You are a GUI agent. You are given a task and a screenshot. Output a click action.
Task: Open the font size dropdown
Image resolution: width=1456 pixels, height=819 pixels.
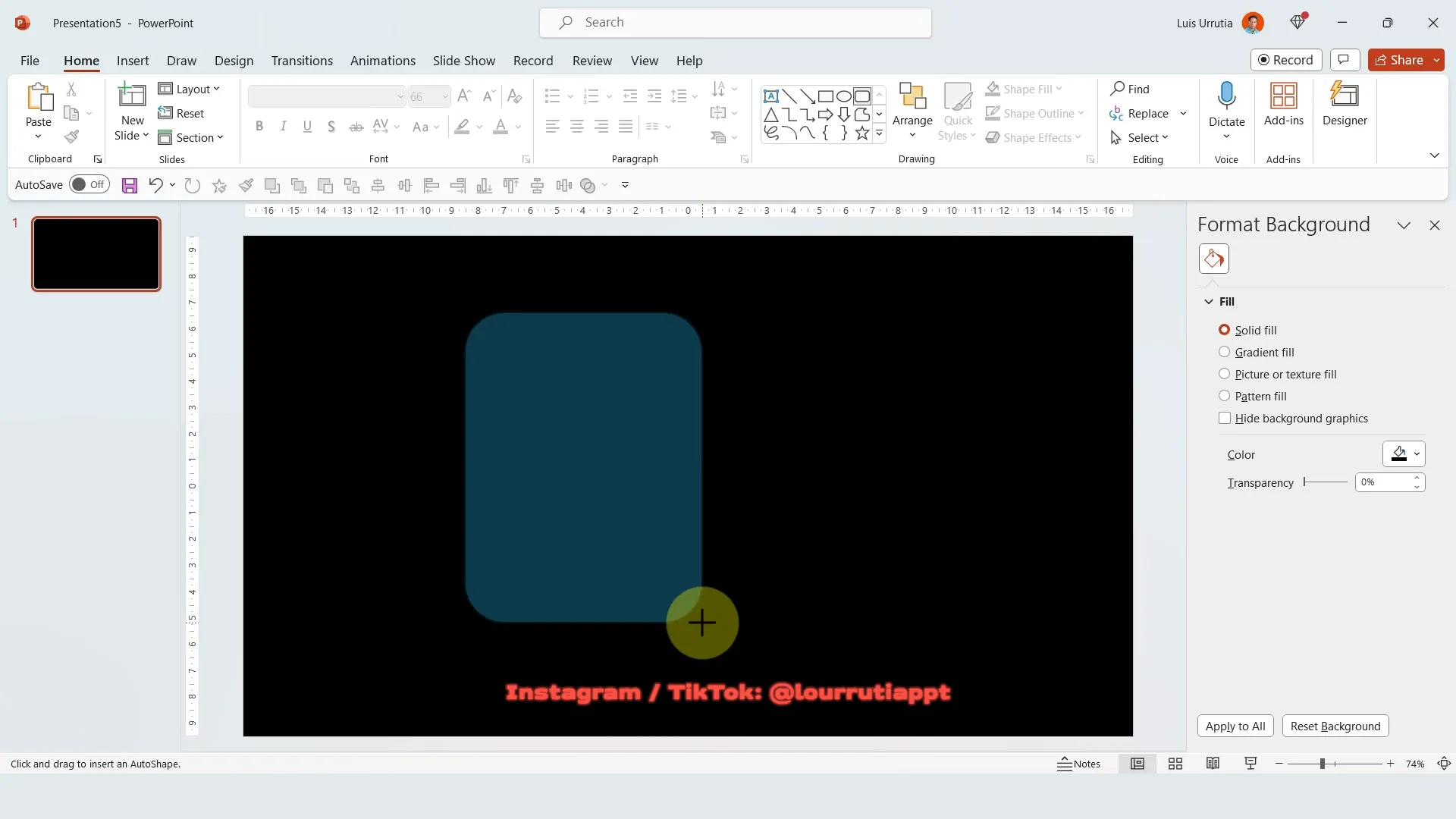445,96
